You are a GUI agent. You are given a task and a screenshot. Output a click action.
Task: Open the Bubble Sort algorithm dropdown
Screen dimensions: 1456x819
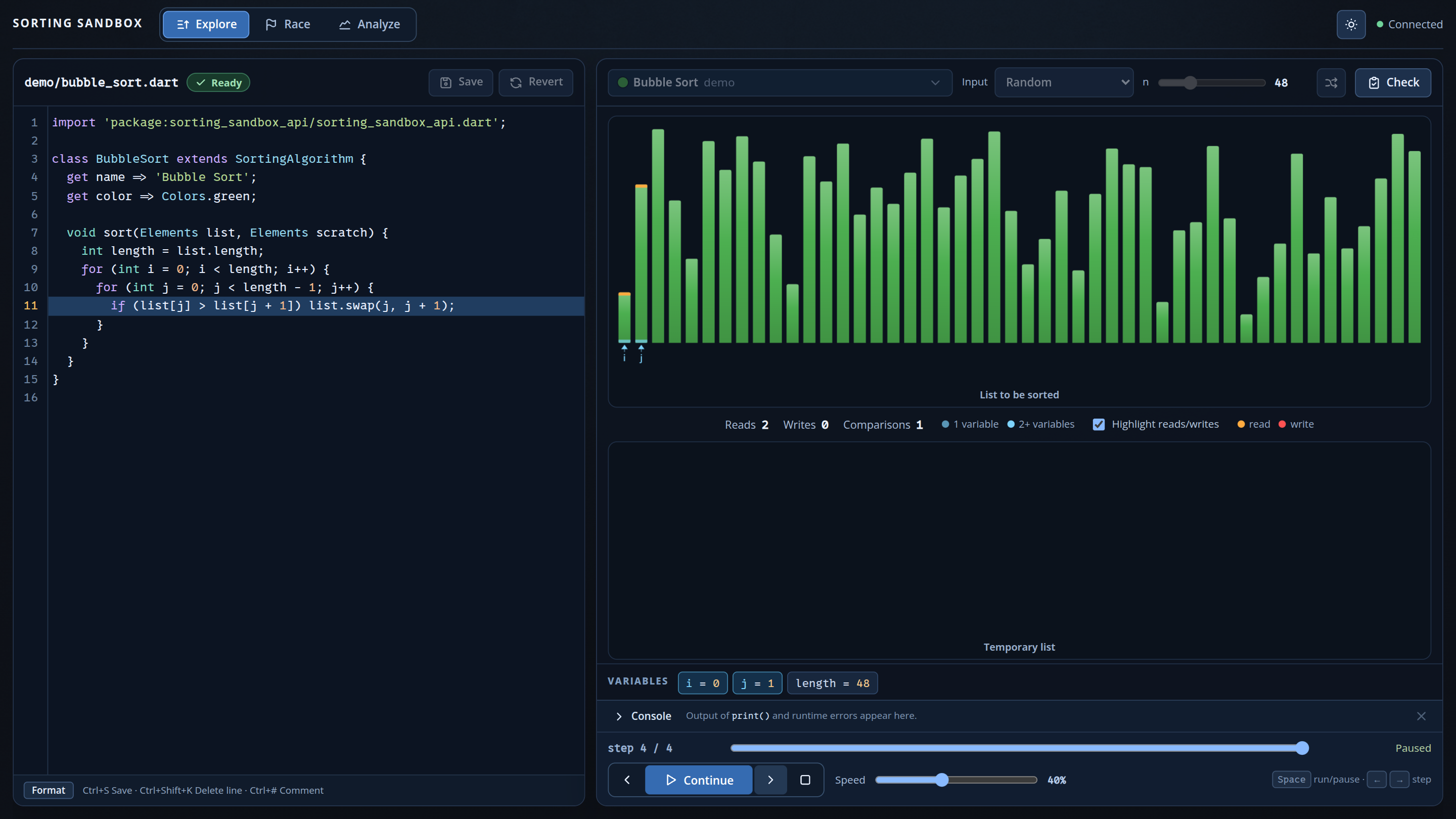click(x=780, y=82)
